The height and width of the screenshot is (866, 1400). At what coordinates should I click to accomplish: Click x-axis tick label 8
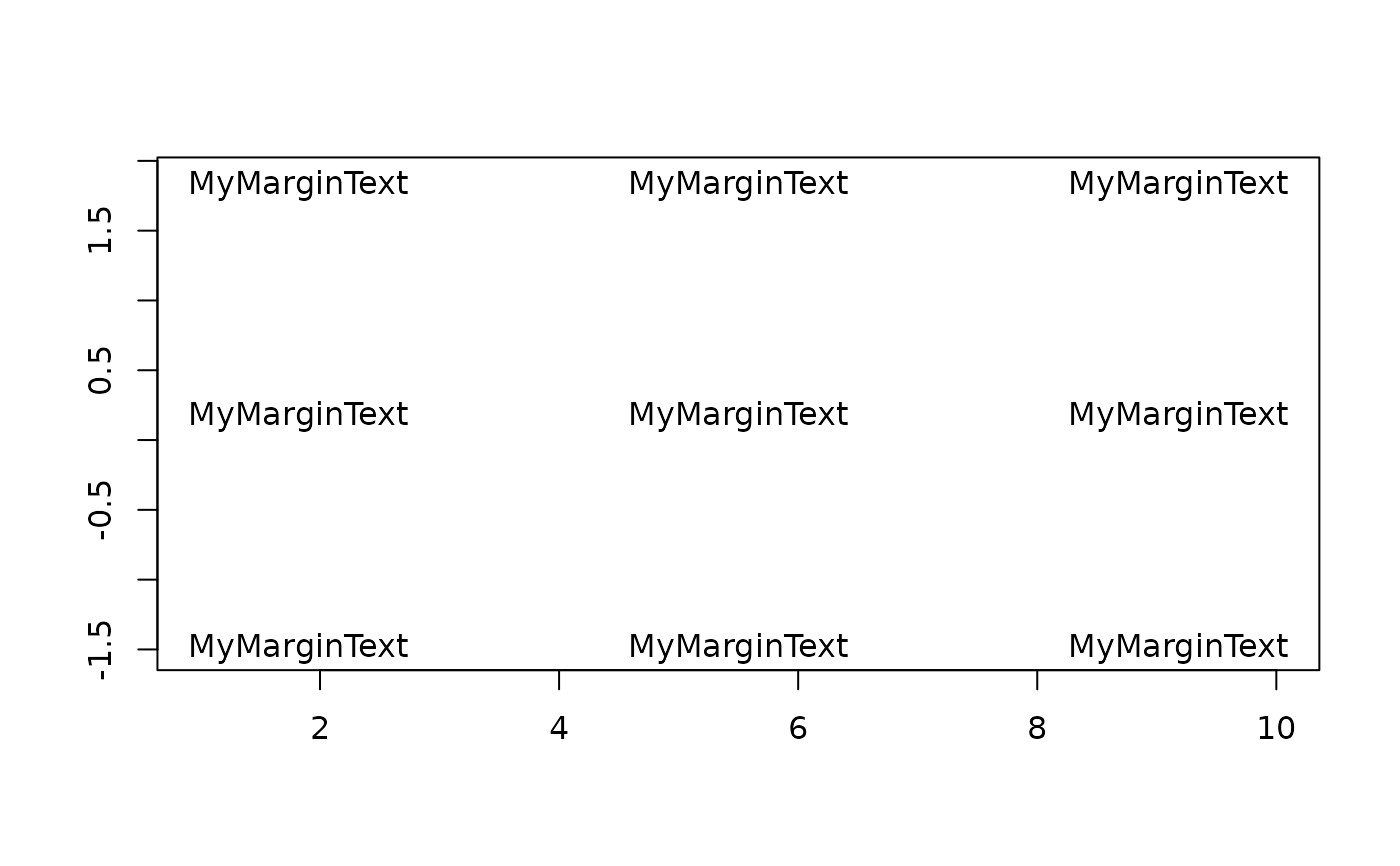point(1037,729)
